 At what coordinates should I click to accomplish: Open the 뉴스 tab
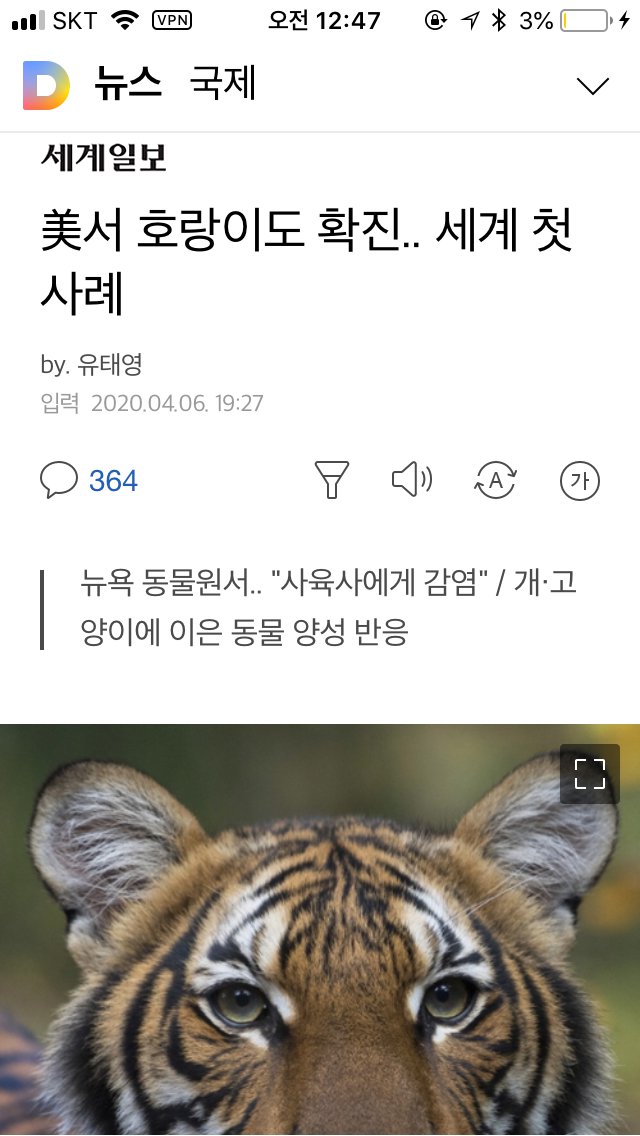coord(128,85)
